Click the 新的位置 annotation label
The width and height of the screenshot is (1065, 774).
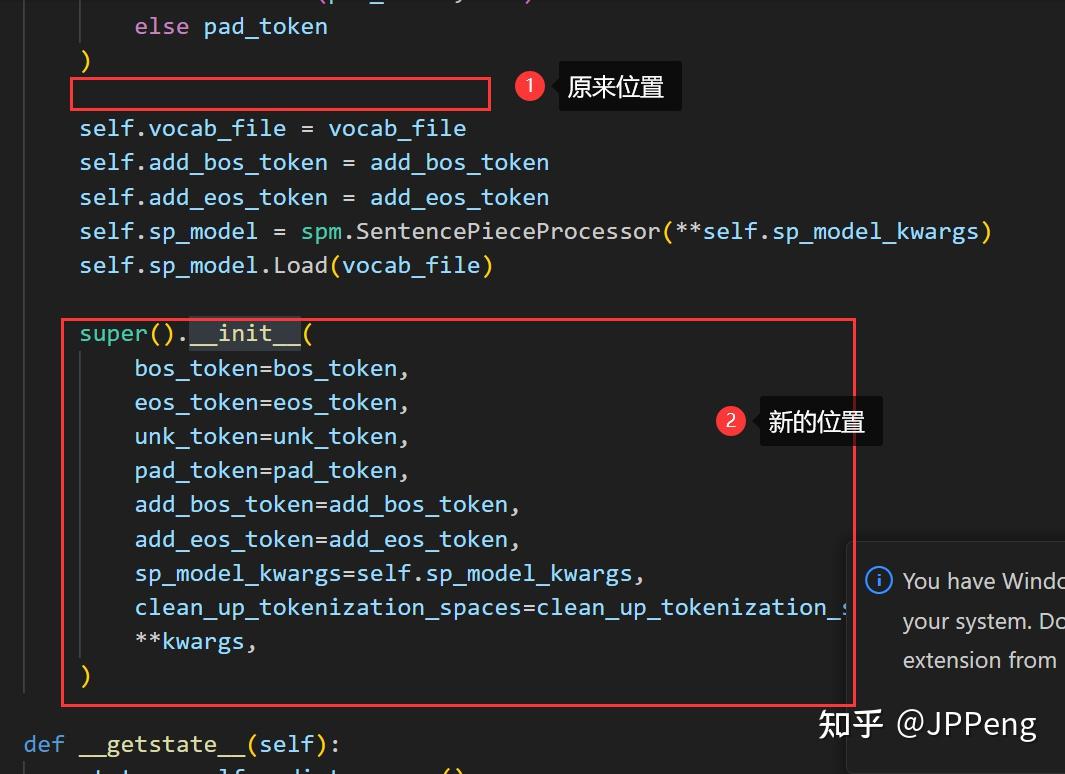click(820, 421)
